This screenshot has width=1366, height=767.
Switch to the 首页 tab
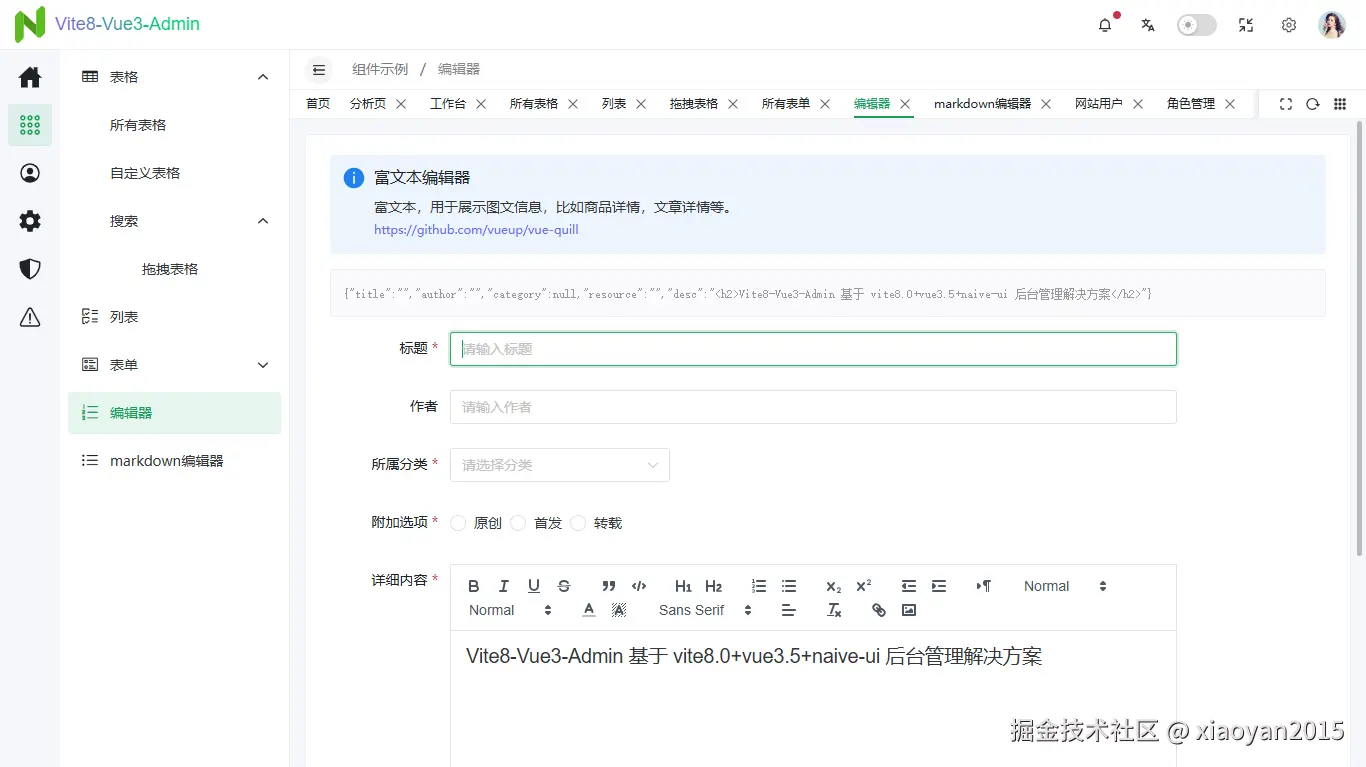coord(318,104)
